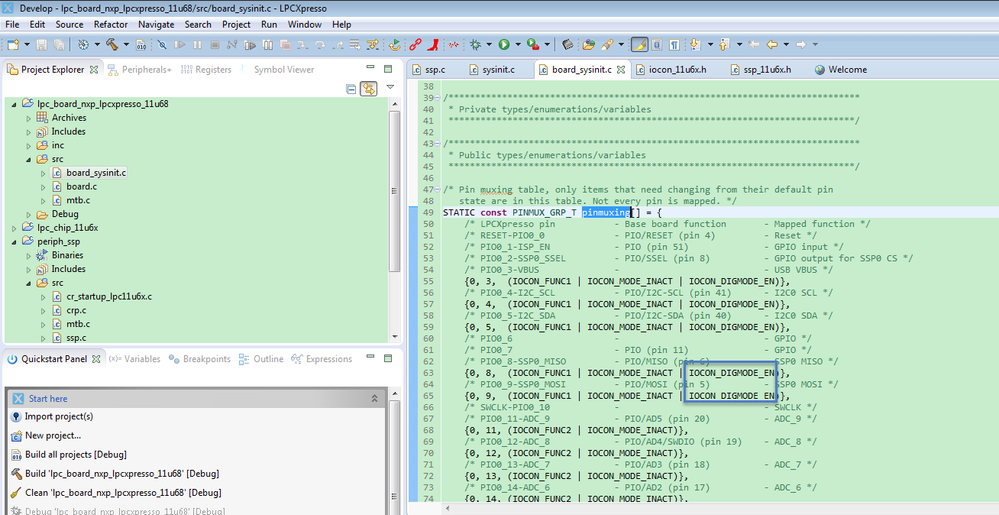Click the Restart green arrow toolbar icon

click(394, 45)
